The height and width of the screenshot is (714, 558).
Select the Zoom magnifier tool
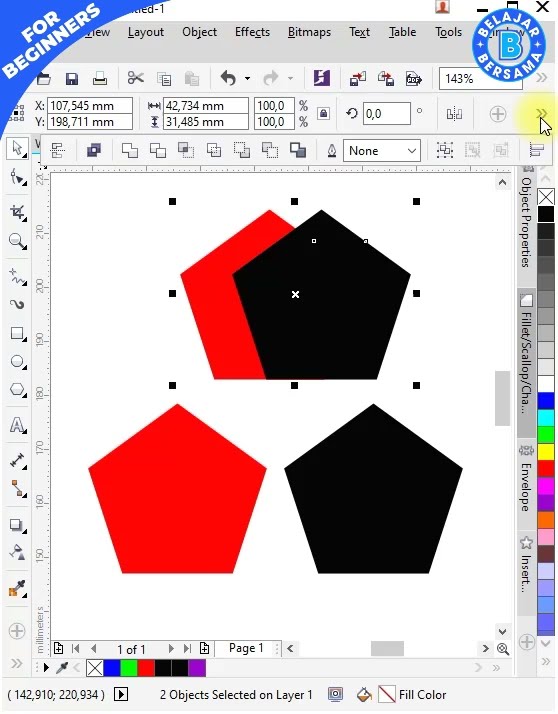click(x=17, y=240)
